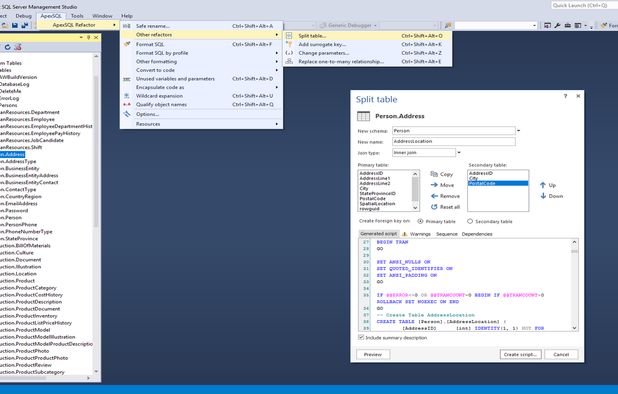The height and width of the screenshot is (394, 618).
Task: Click the Options wrench icon in menu
Action: pyautogui.click(x=127, y=114)
